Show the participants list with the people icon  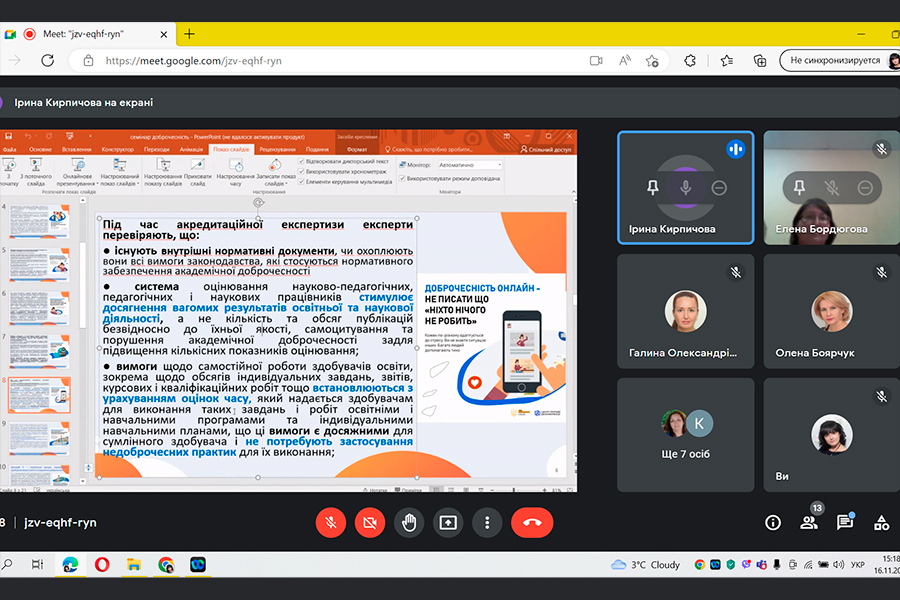[809, 522]
